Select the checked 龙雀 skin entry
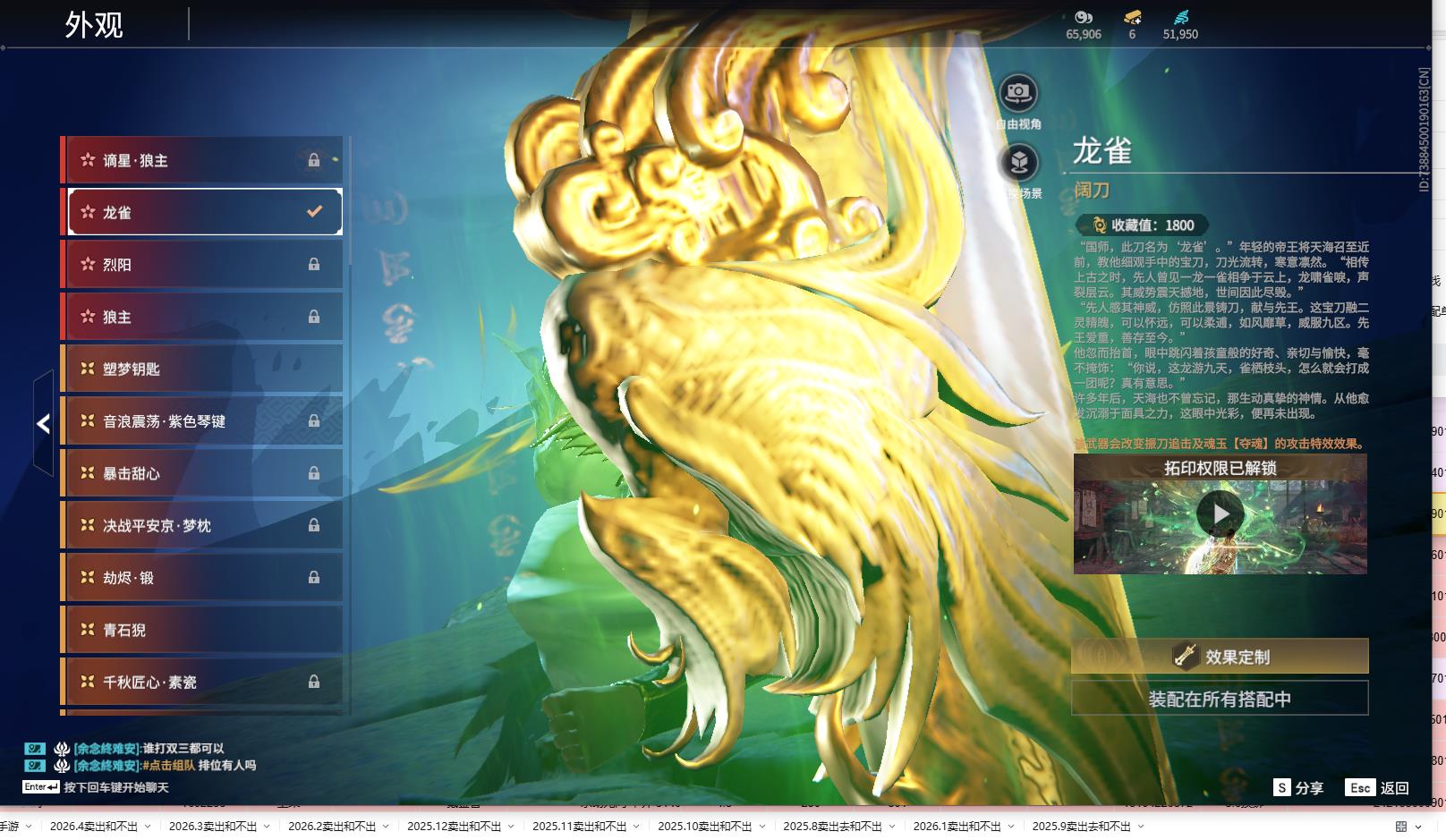Screen dimensions: 1446x840 click(x=205, y=212)
